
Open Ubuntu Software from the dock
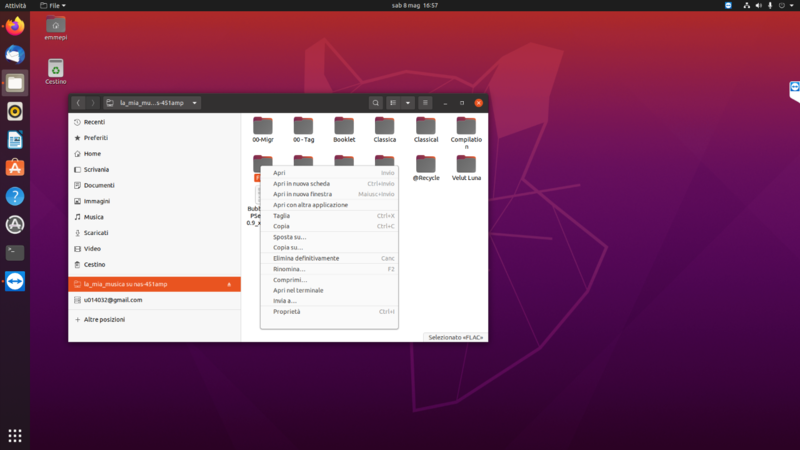[x=15, y=168]
